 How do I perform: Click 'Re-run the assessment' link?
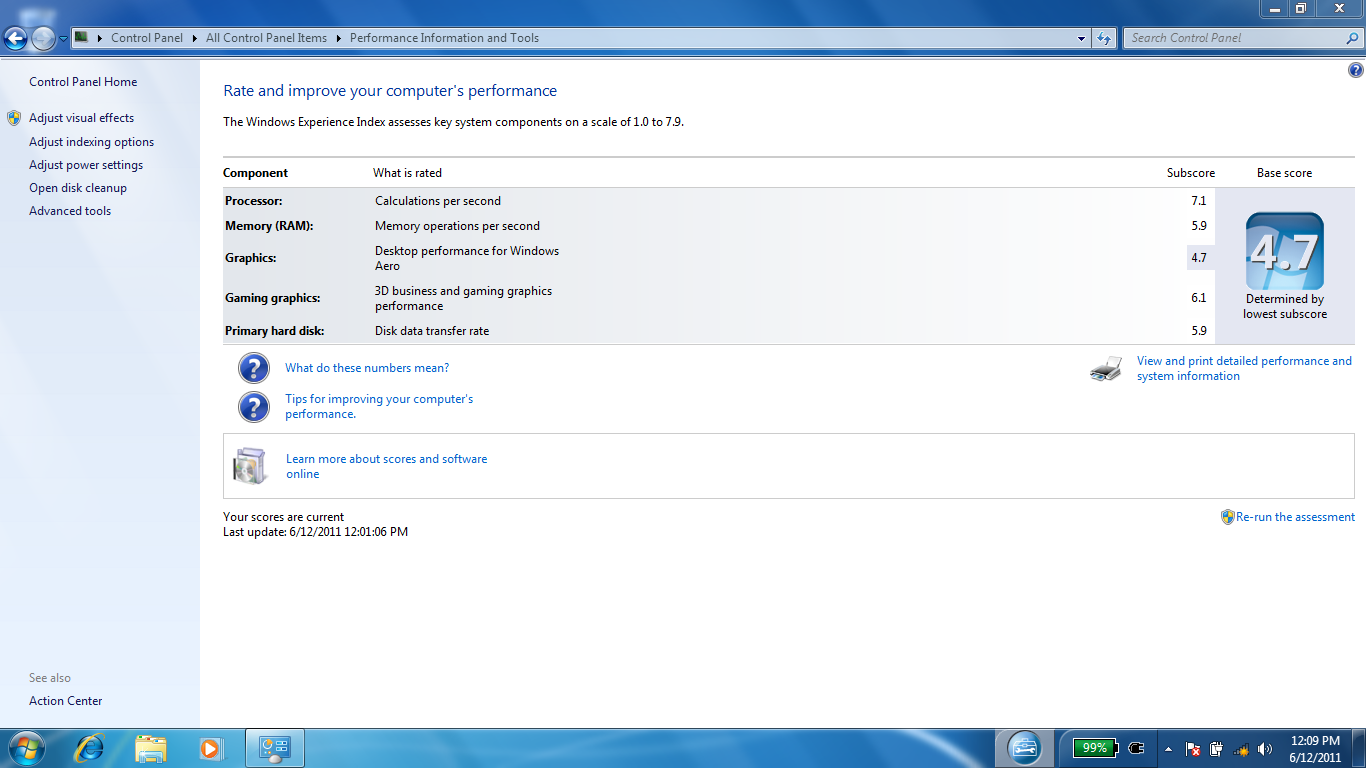(x=1295, y=517)
